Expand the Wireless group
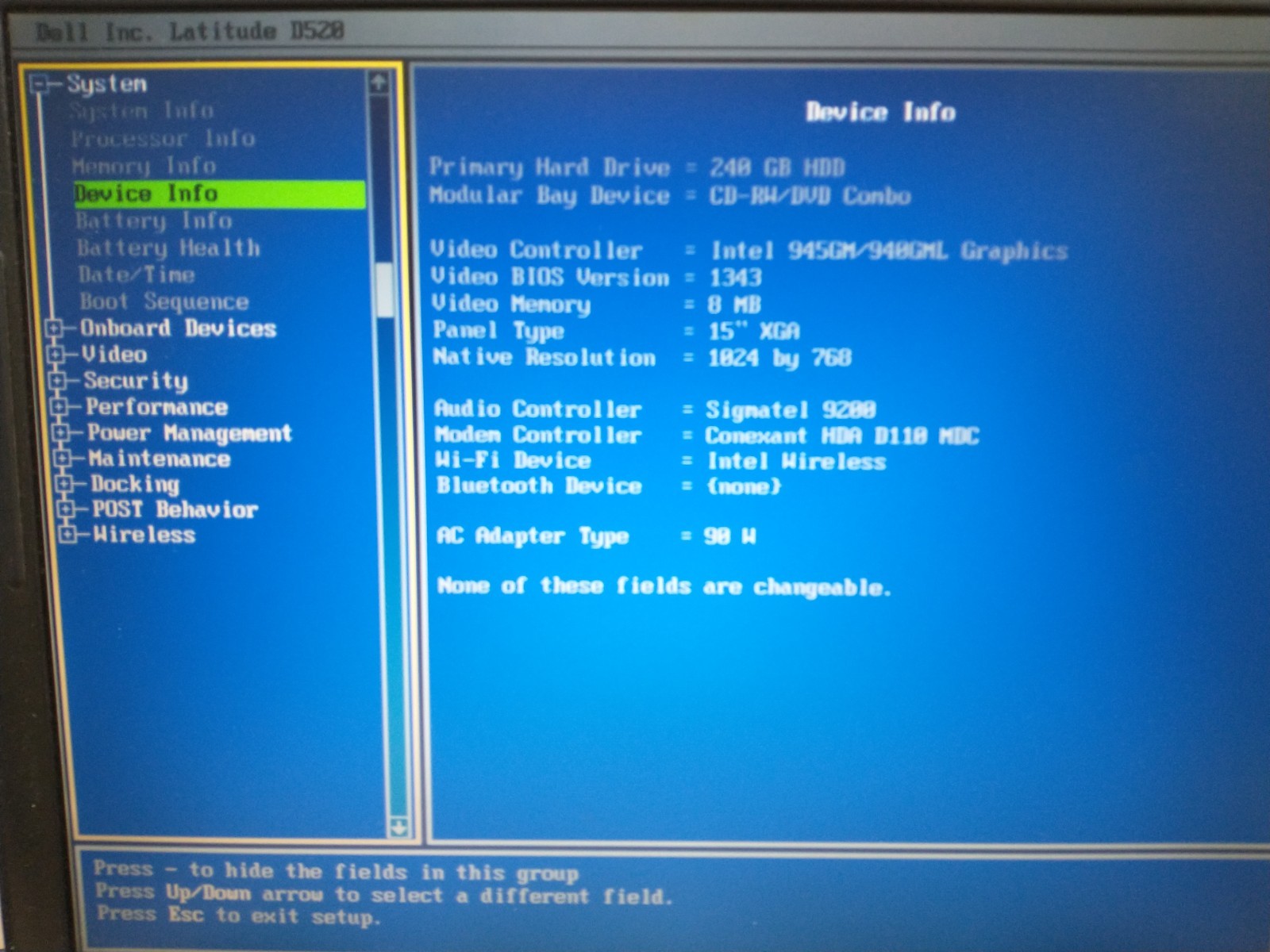This screenshot has width=1270, height=952. click(67, 535)
